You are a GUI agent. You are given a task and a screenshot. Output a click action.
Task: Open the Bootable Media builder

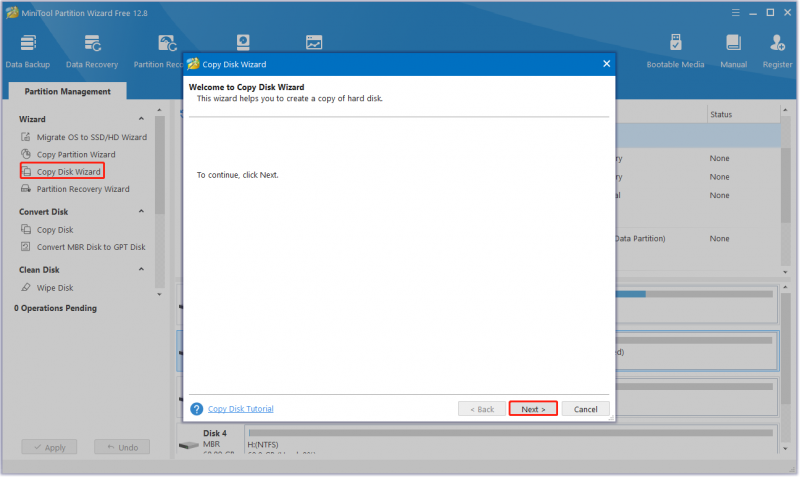[675, 51]
